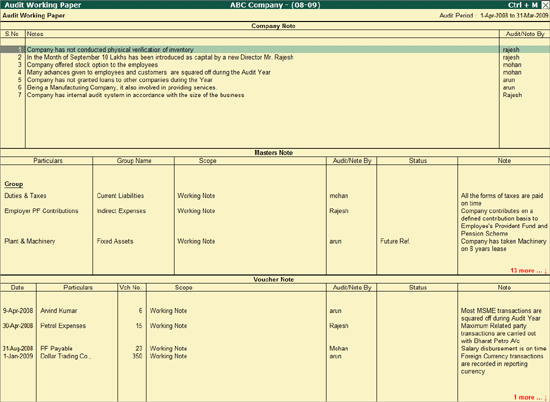The height and width of the screenshot is (402, 550).
Task: Click voucher number 23
Action: pyautogui.click(x=139, y=349)
